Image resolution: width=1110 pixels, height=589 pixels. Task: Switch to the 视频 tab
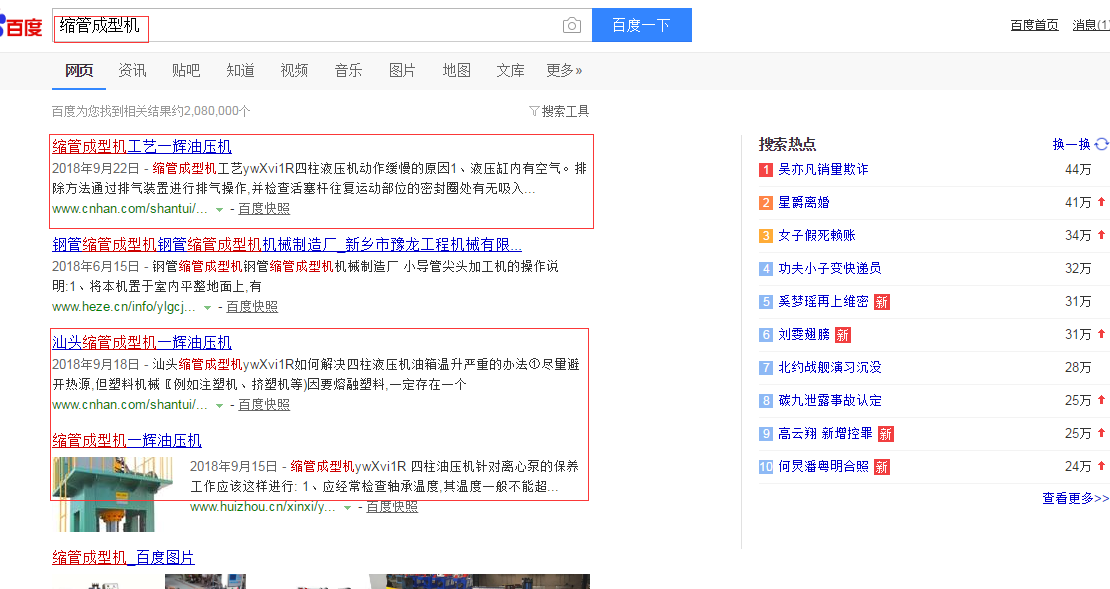[x=294, y=70]
